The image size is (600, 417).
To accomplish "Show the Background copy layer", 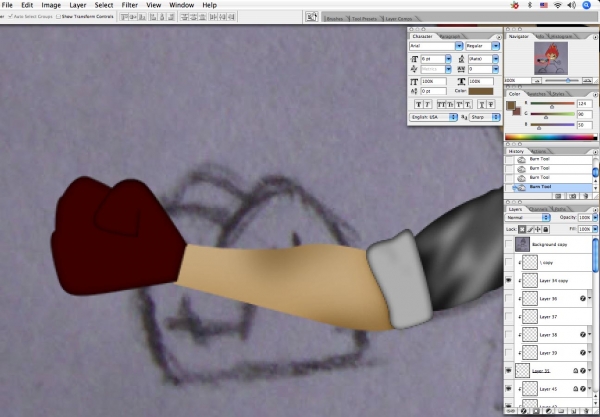I will [x=509, y=244].
